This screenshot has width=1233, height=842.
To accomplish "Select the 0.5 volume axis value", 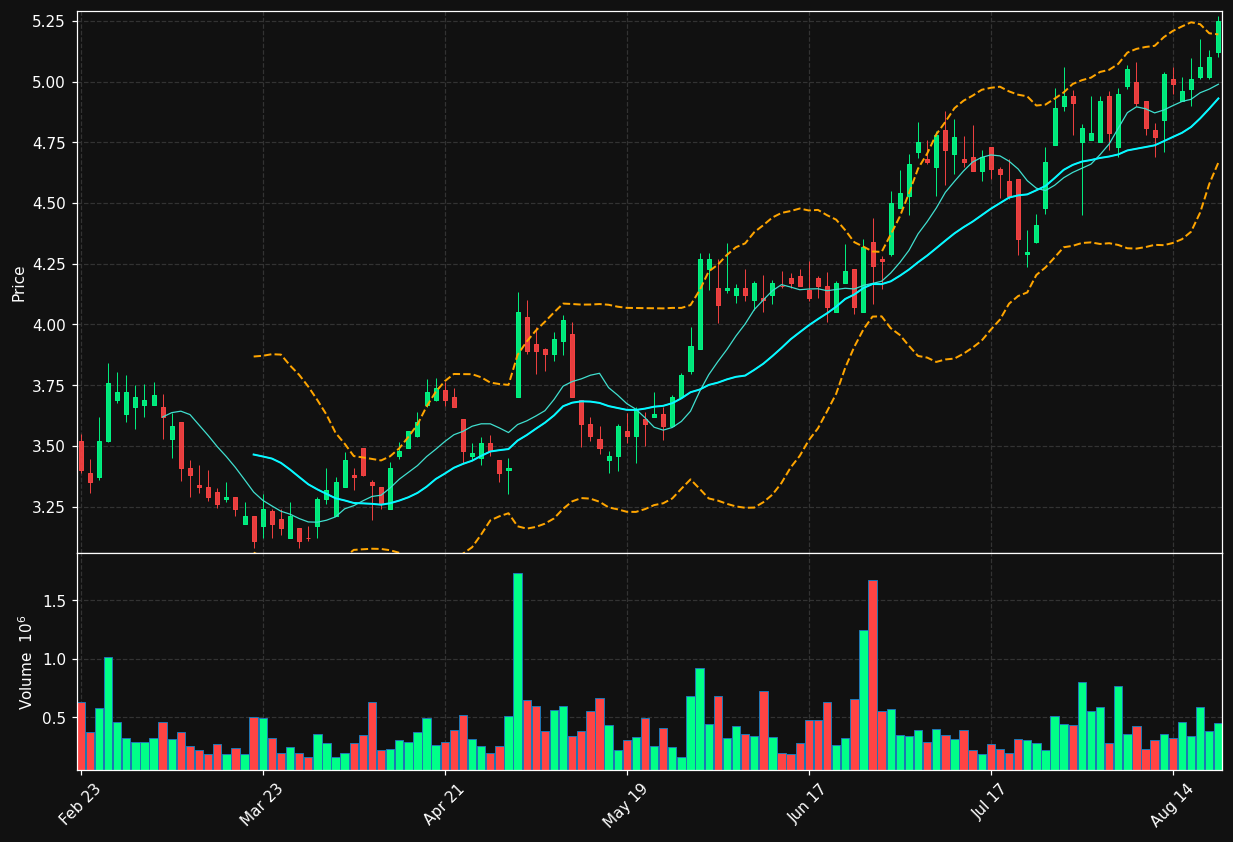I will coord(54,718).
